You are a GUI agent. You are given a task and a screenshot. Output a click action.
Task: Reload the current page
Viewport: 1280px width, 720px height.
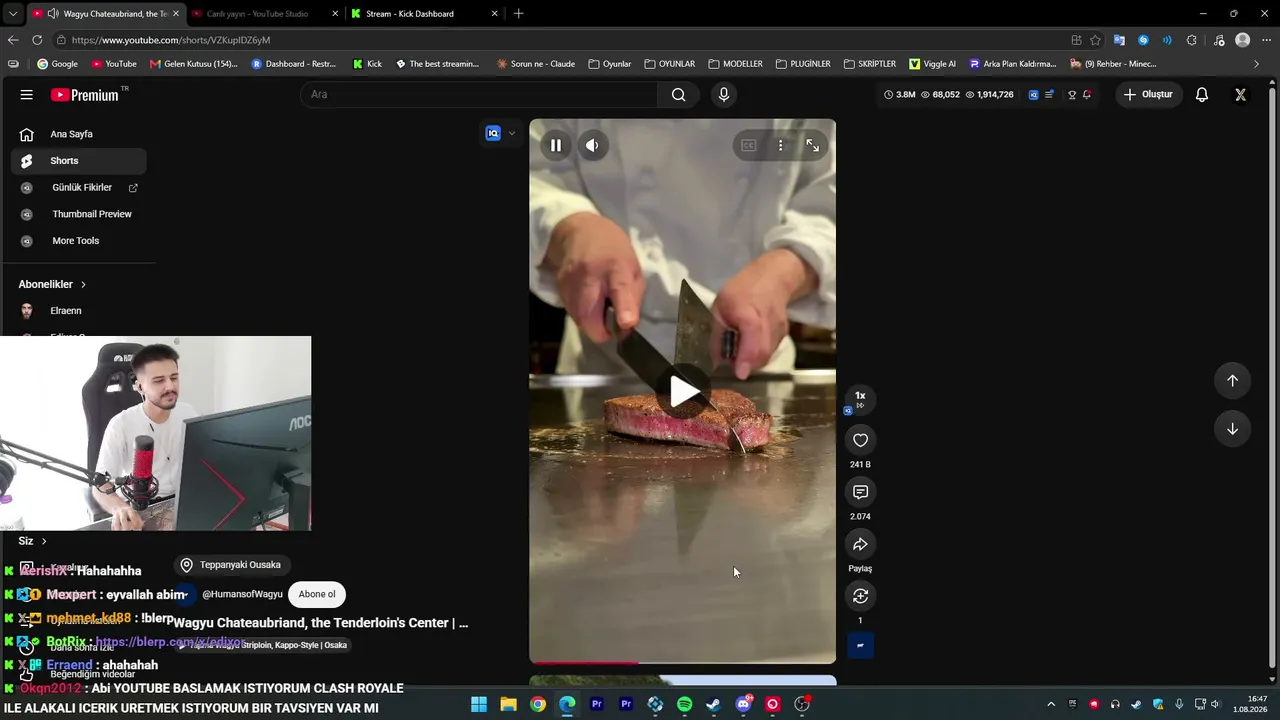[x=37, y=40]
